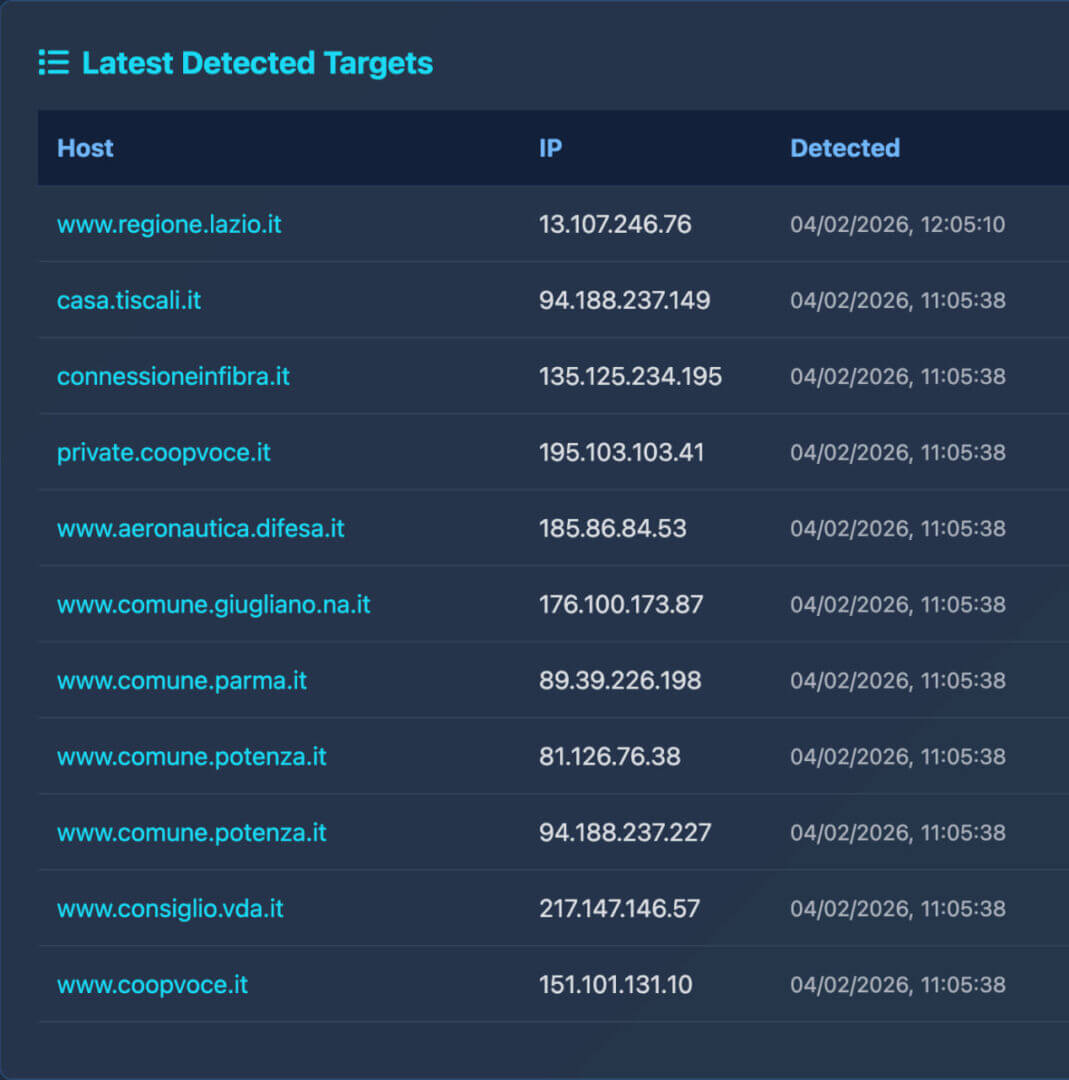Select the www.comune.parma.it host link
Image resolution: width=1069 pixels, height=1080 pixels.
[181, 680]
